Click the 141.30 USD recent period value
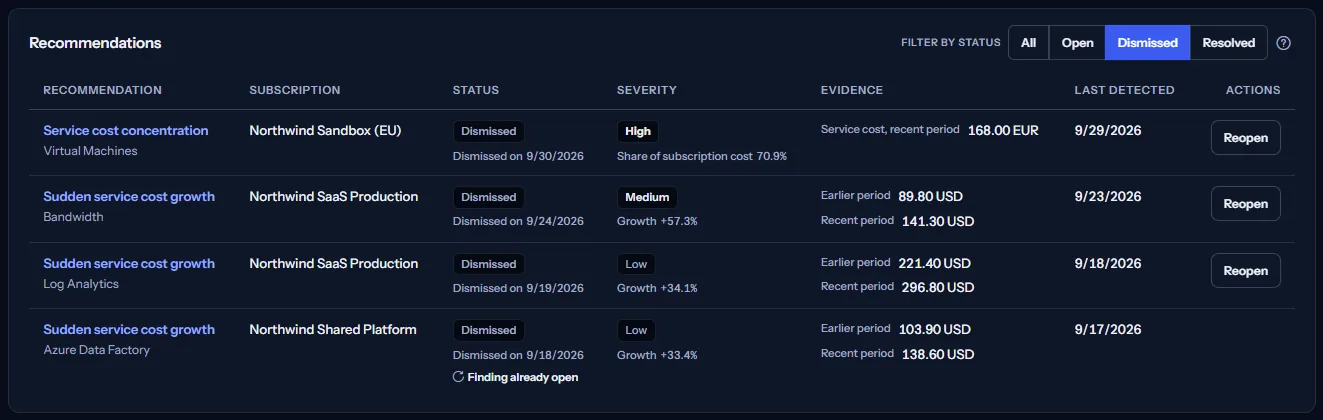 click(x=937, y=221)
